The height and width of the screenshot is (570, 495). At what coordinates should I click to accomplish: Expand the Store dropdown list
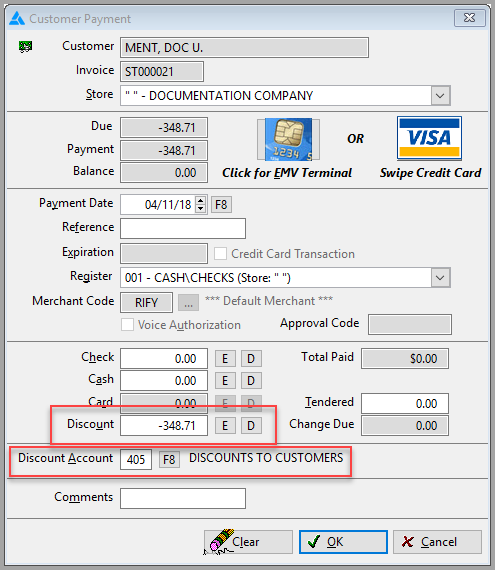point(440,96)
